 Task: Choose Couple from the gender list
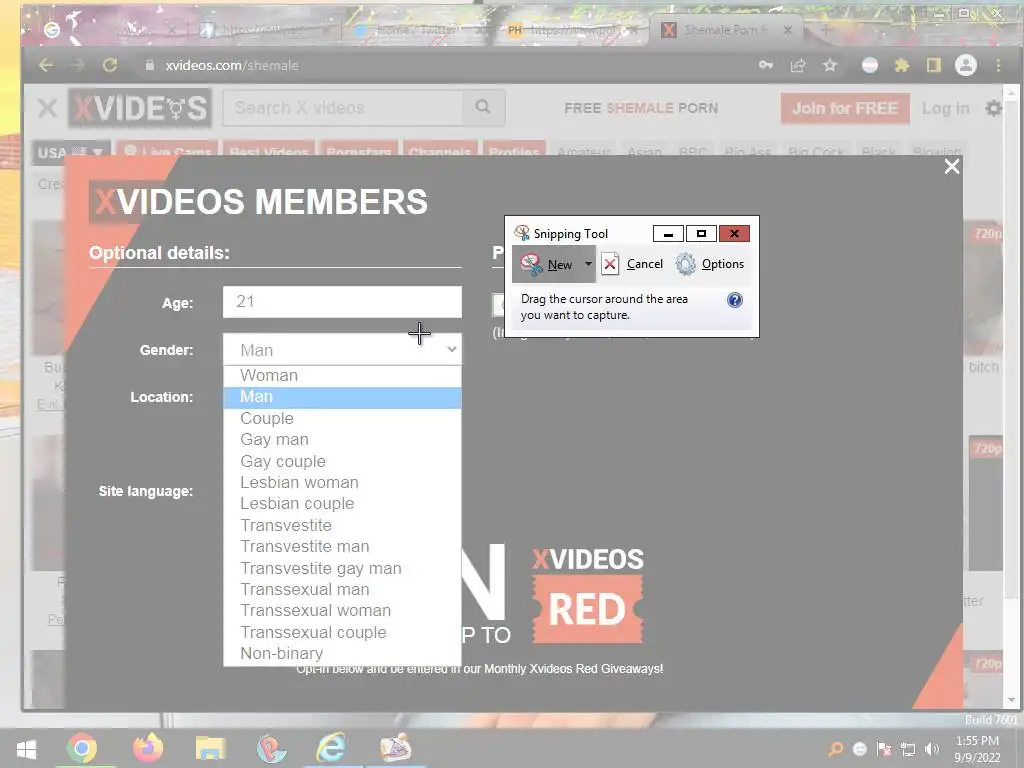(x=342, y=419)
